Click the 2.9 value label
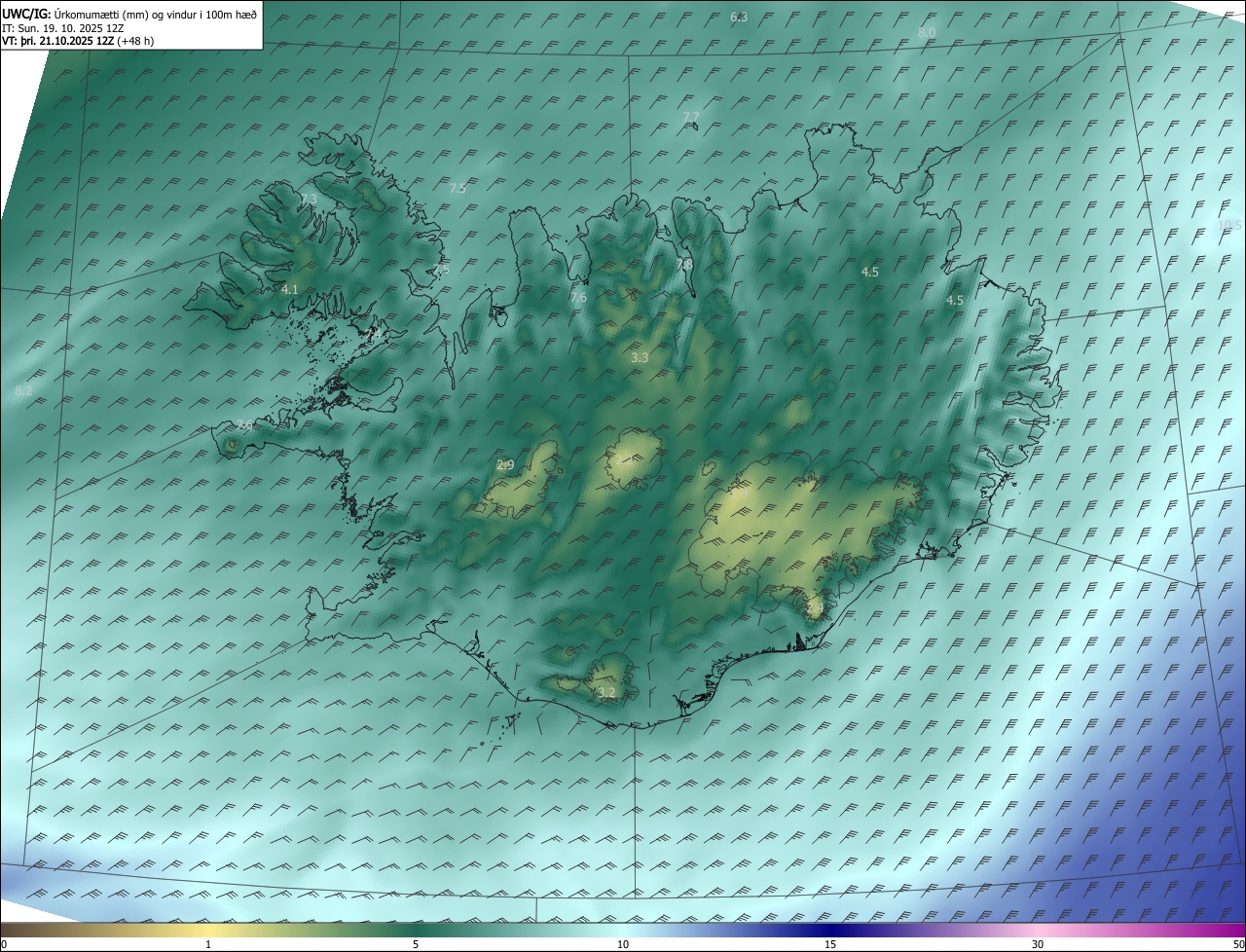Screen dimensions: 1246x952 505,465
